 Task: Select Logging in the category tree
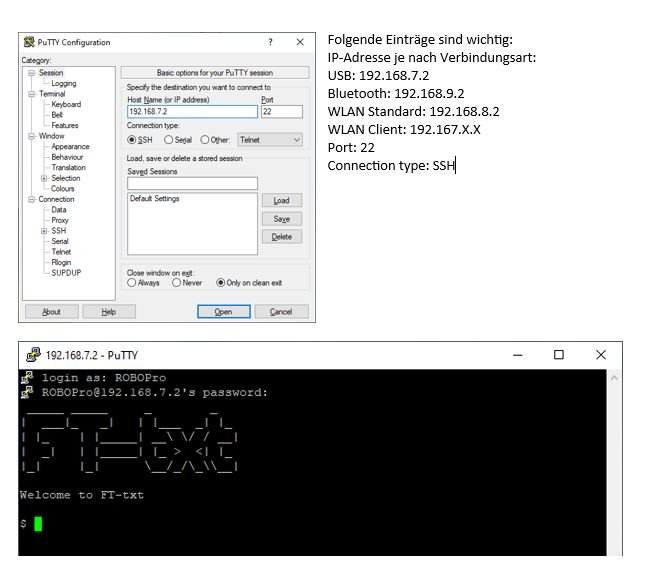tap(64, 84)
